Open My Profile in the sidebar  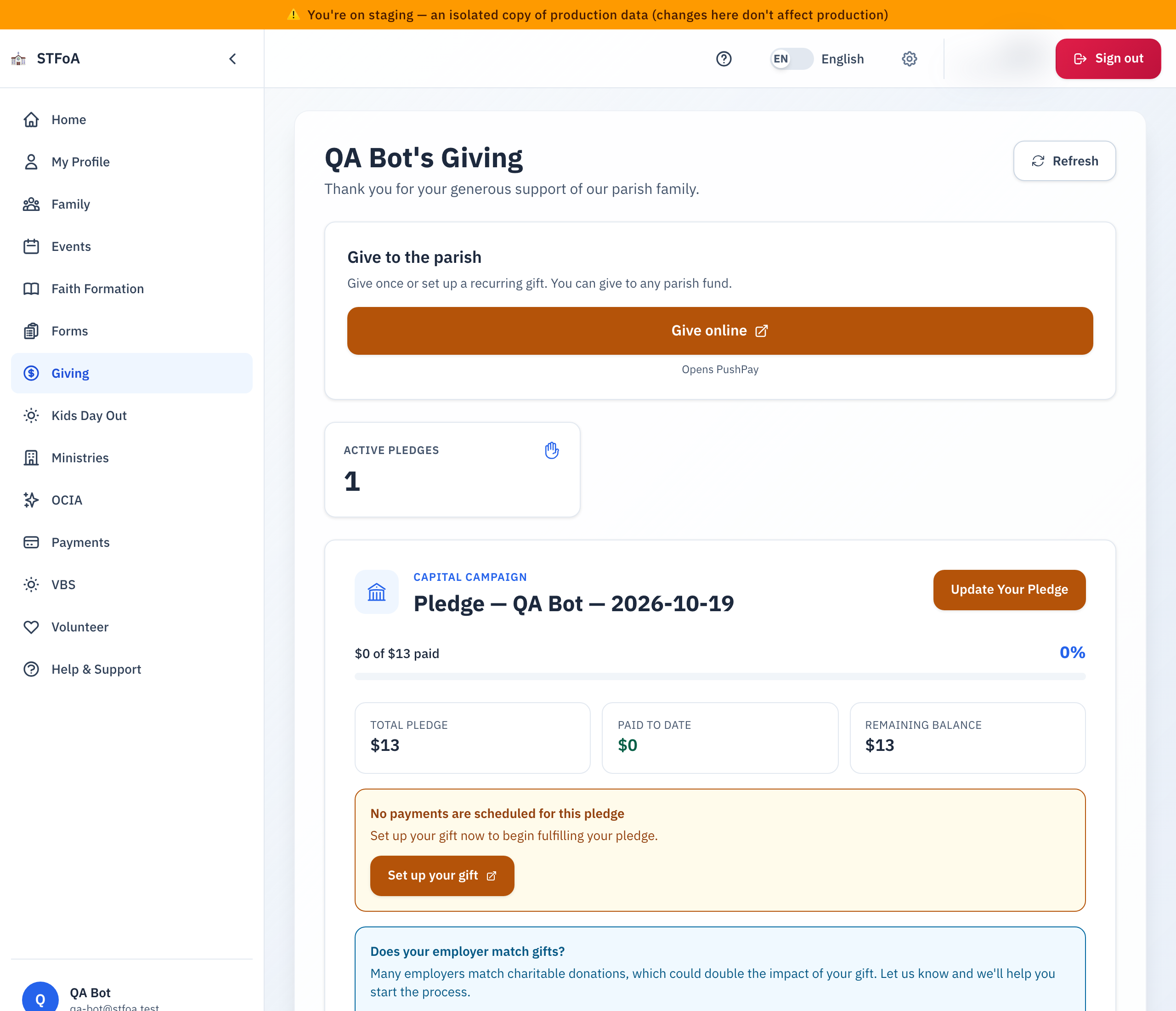point(132,162)
